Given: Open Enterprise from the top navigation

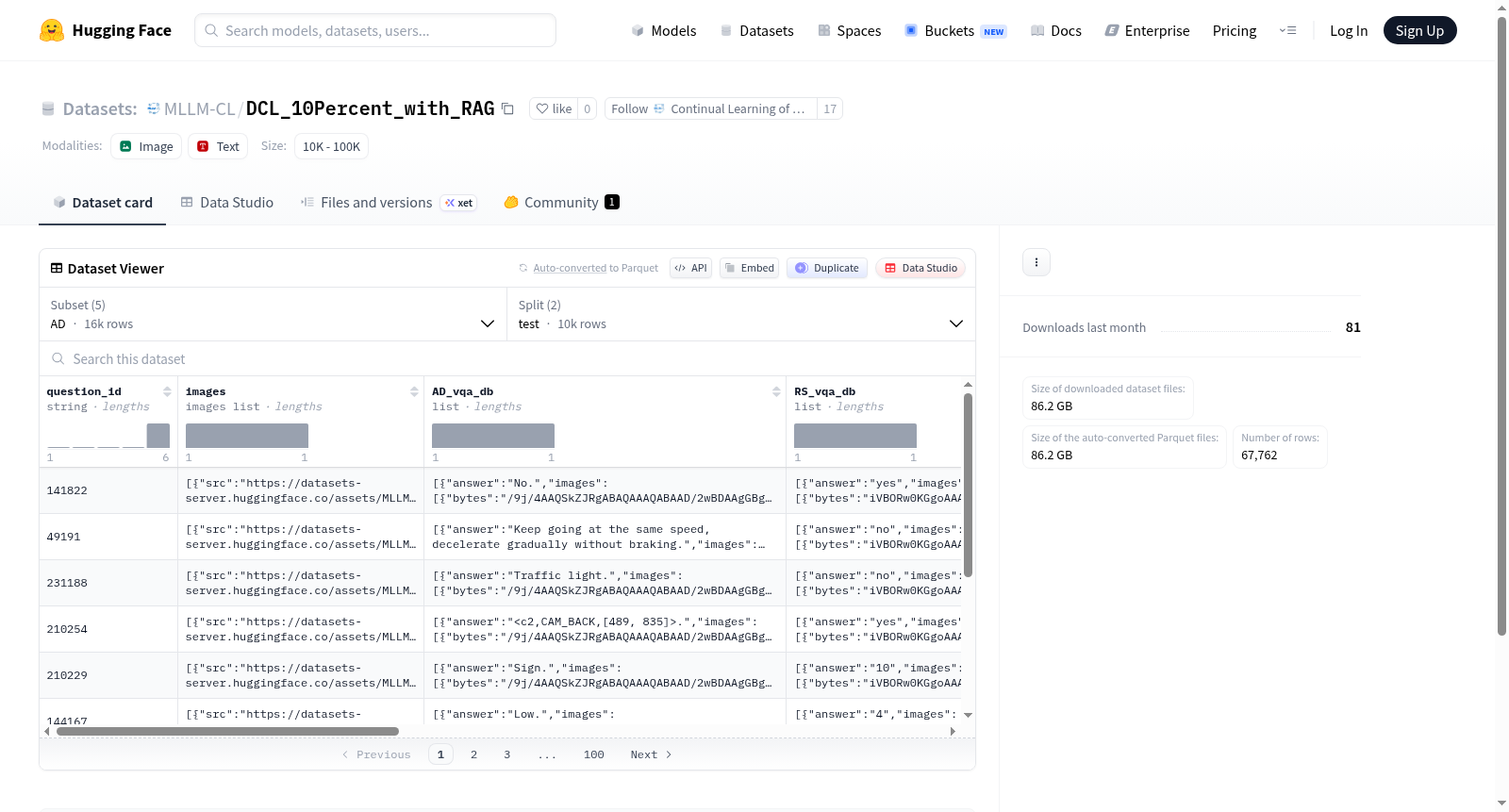Looking at the screenshot, I should [1148, 30].
